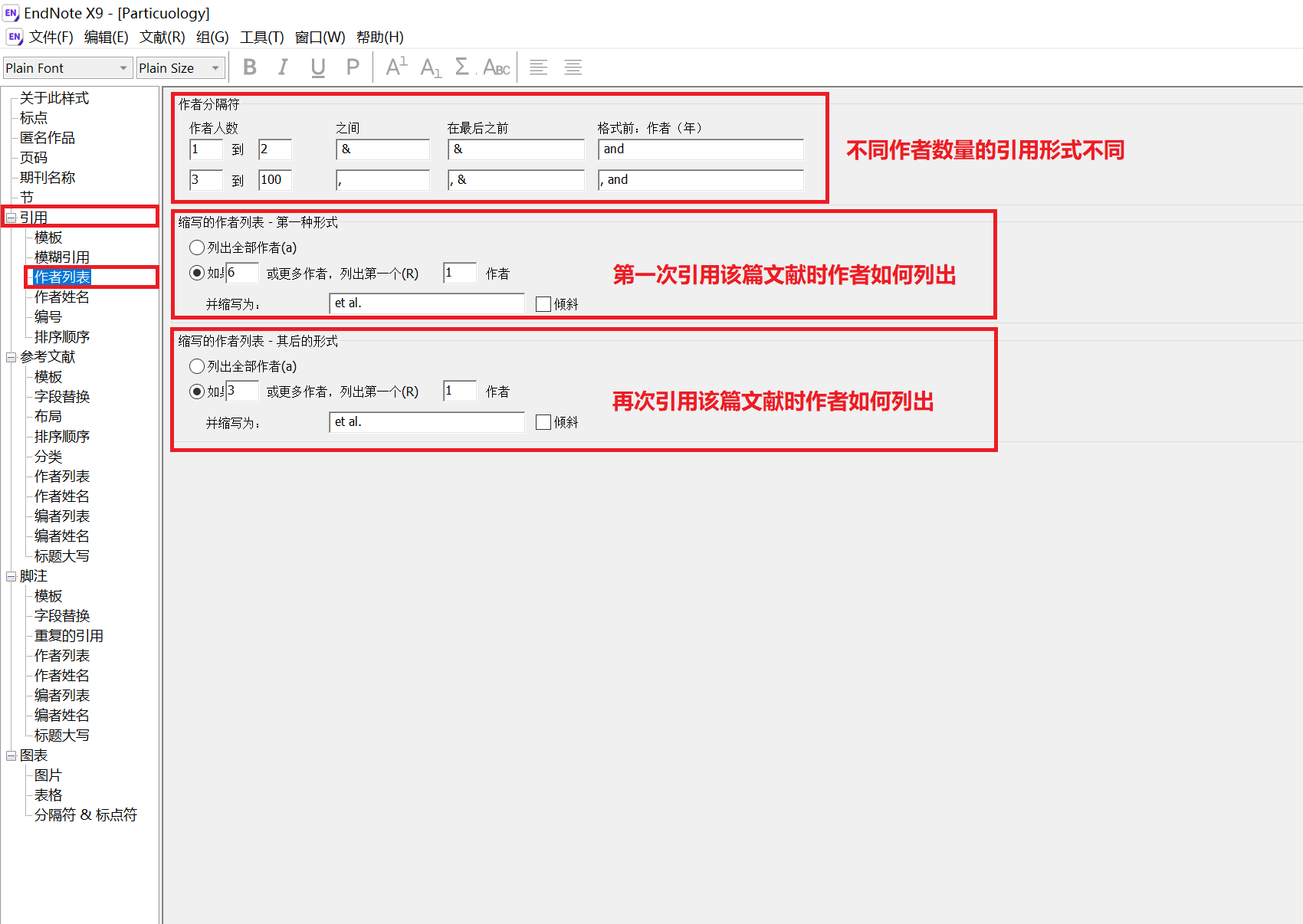Open 组(G) menu
Screen dimensions: 1303x924
212,37
